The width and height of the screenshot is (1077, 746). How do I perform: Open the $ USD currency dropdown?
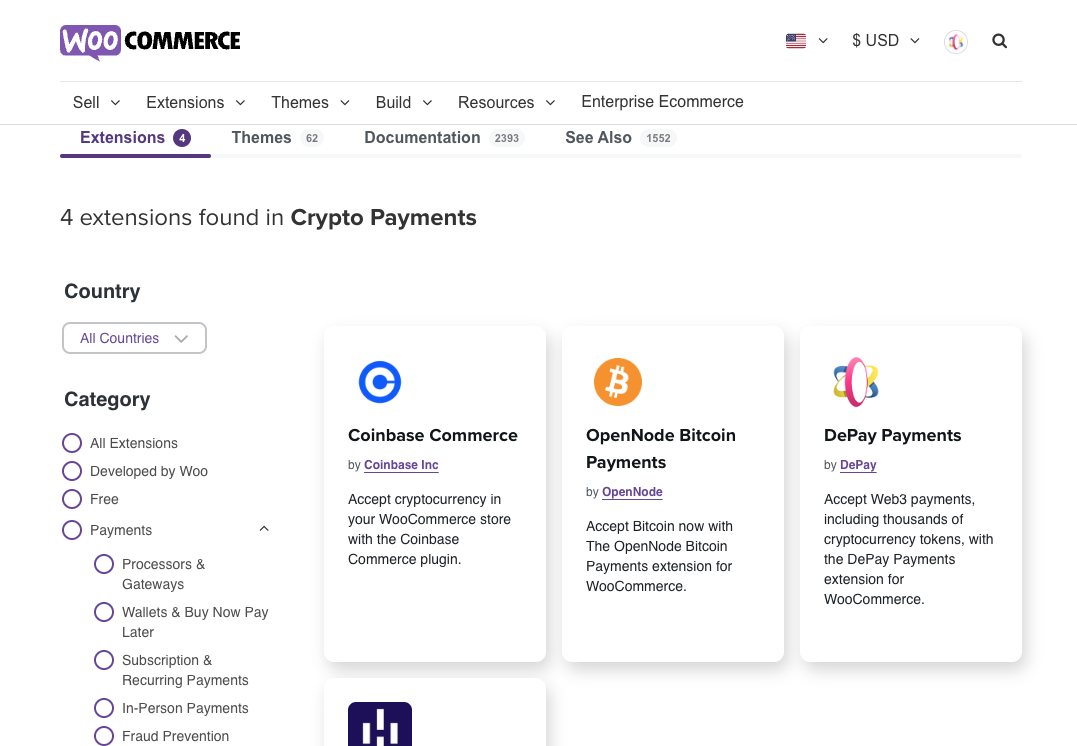[885, 41]
